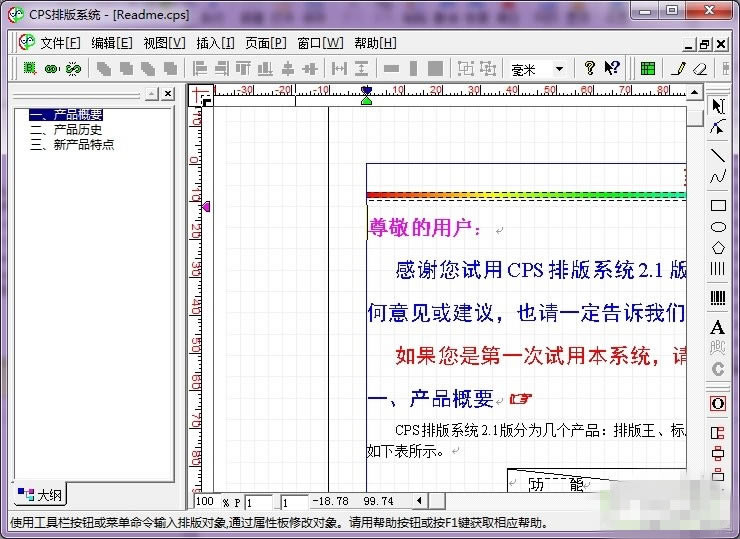Viewport: 740px width, 539px height.
Task: Select the pentagon polygon tool
Action: (x=718, y=248)
